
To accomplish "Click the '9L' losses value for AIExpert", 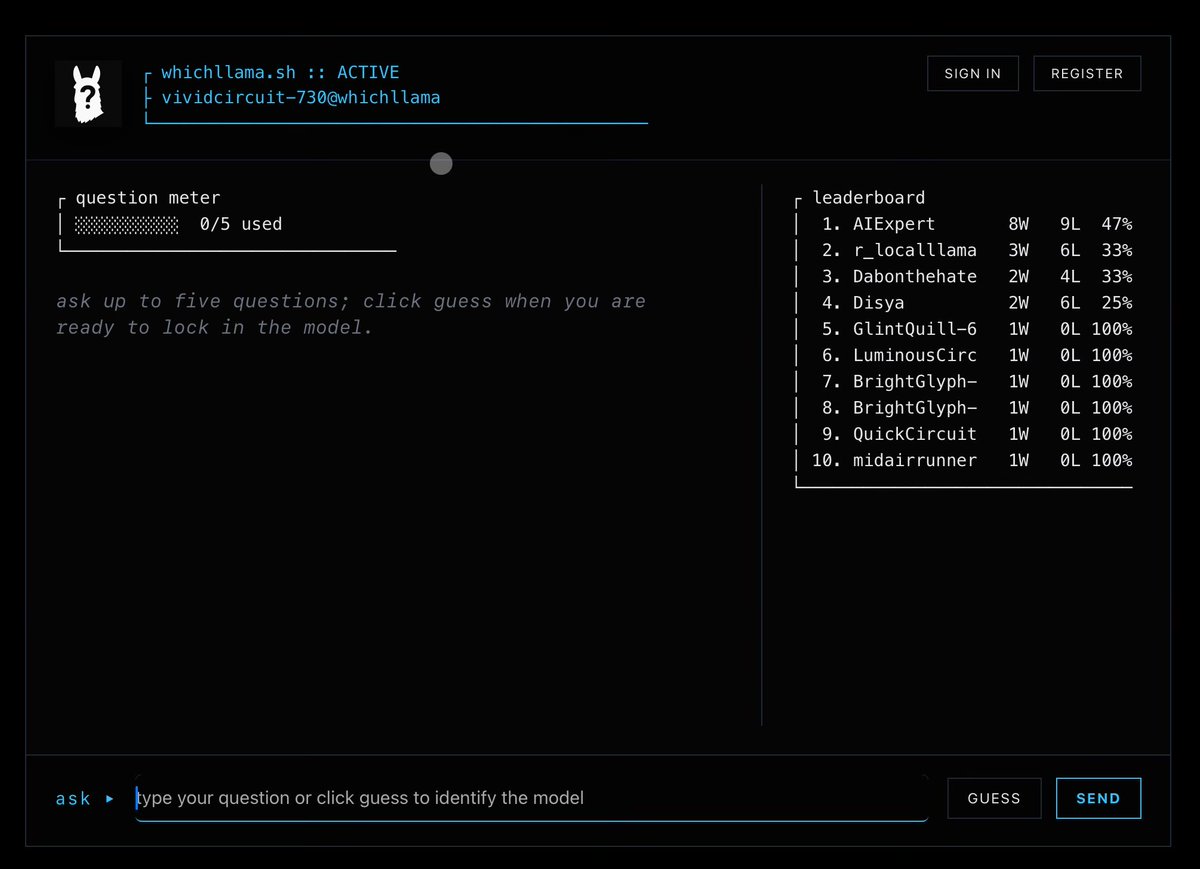I will click(x=1070, y=224).
